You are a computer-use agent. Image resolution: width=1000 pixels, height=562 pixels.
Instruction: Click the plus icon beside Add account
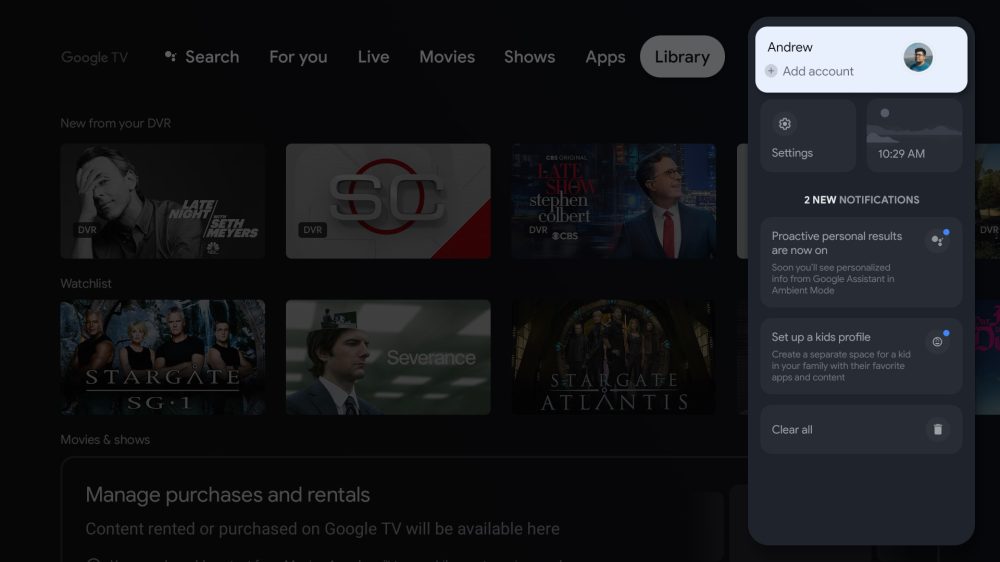pos(771,71)
